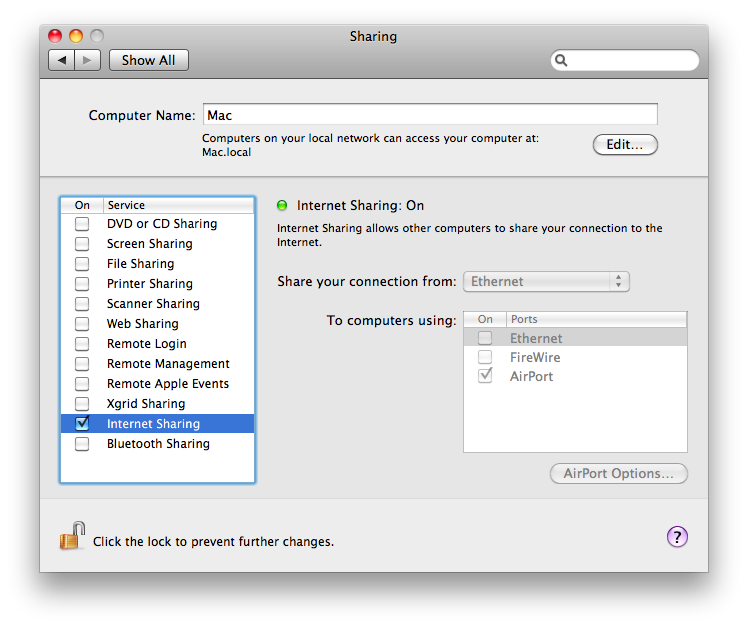Select the Remote Login service row

pyautogui.click(x=157, y=344)
